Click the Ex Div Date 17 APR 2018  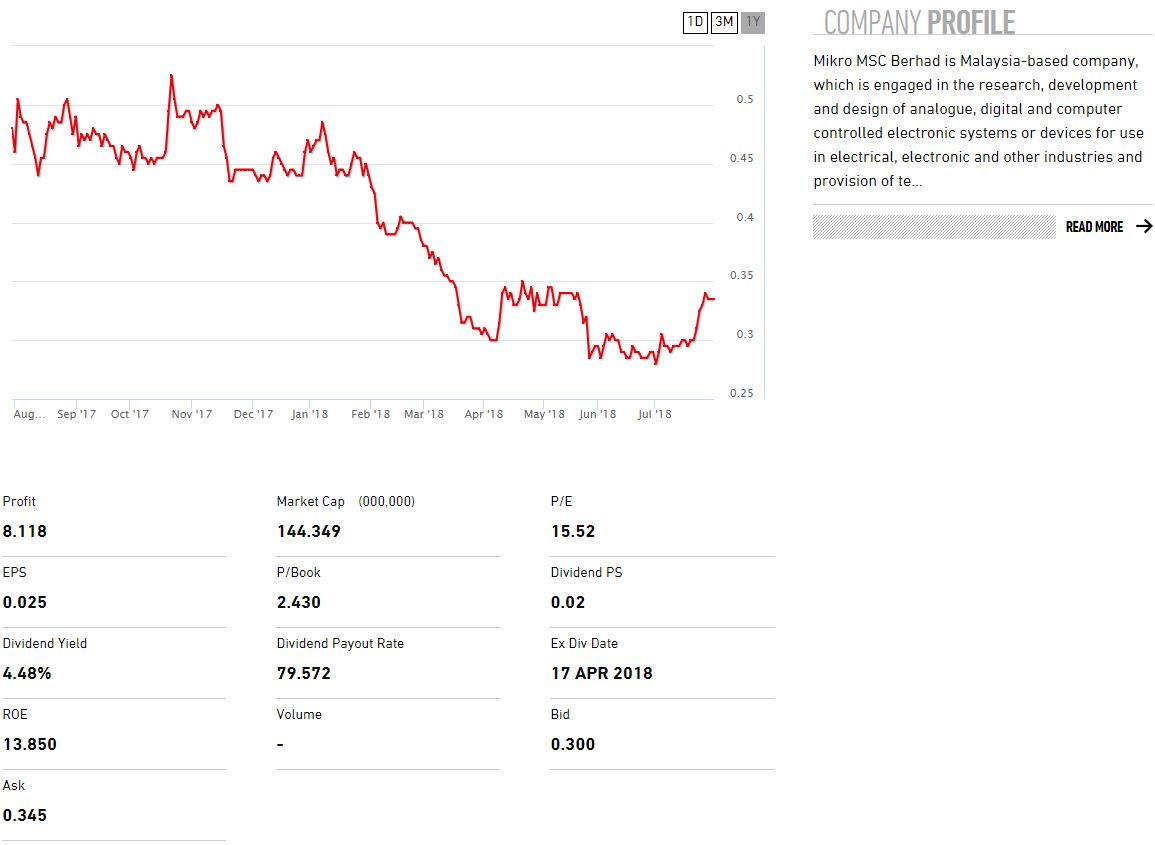point(601,673)
